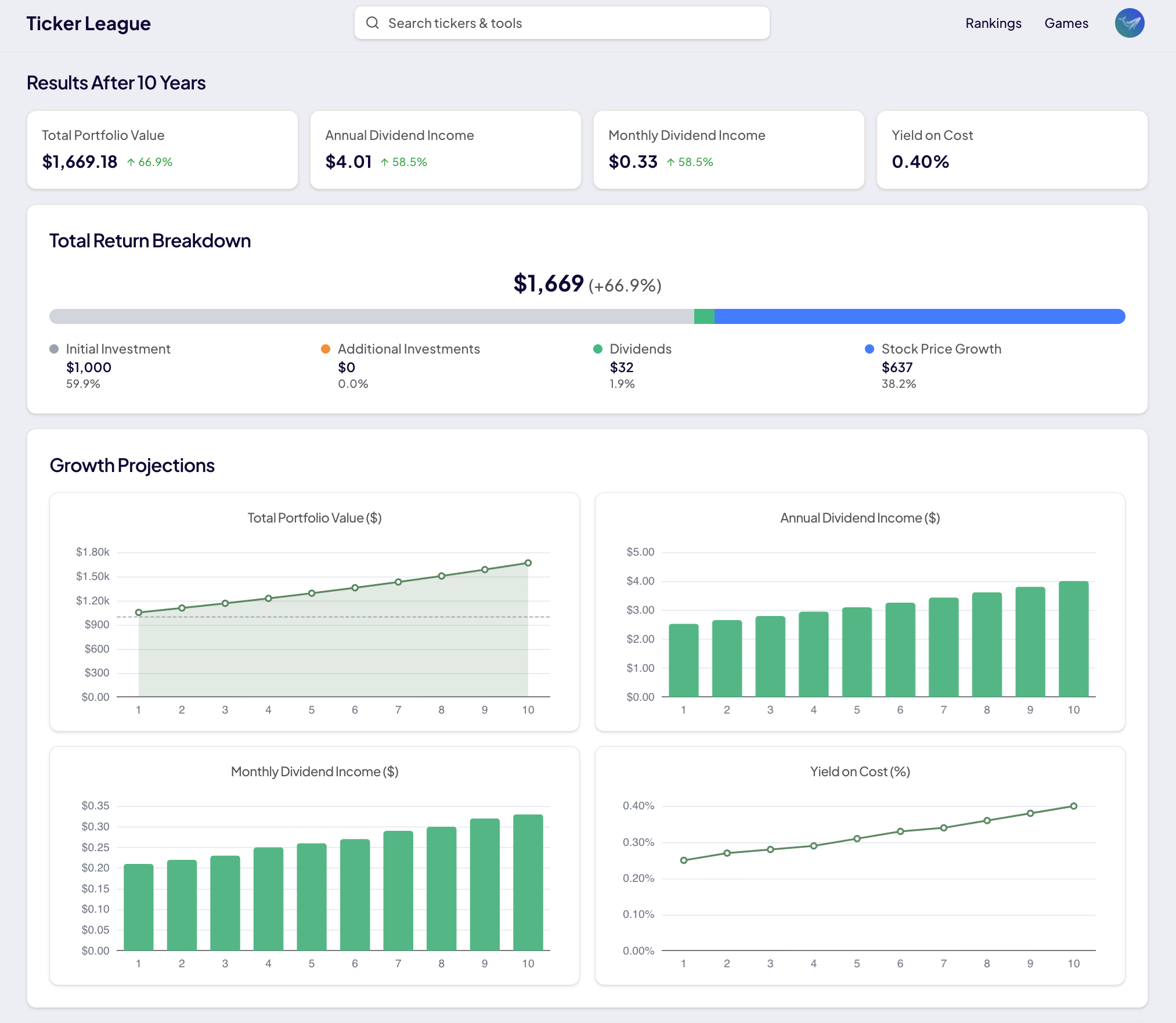Viewport: 1176px width, 1023px height.
Task: Select year 1 bar in Monthly Dividend chart
Action: click(x=139, y=907)
